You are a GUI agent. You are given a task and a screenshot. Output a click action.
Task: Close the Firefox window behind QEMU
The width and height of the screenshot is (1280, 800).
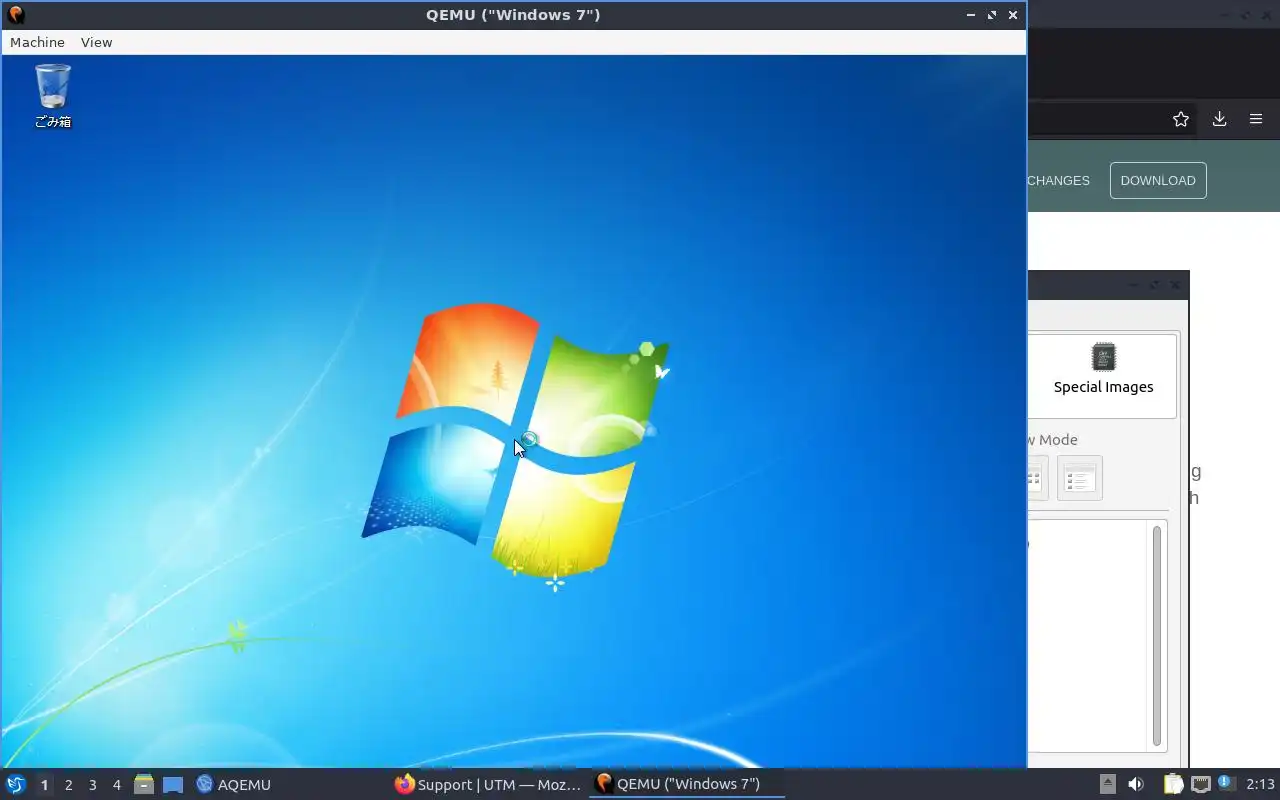(x=1268, y=15)
